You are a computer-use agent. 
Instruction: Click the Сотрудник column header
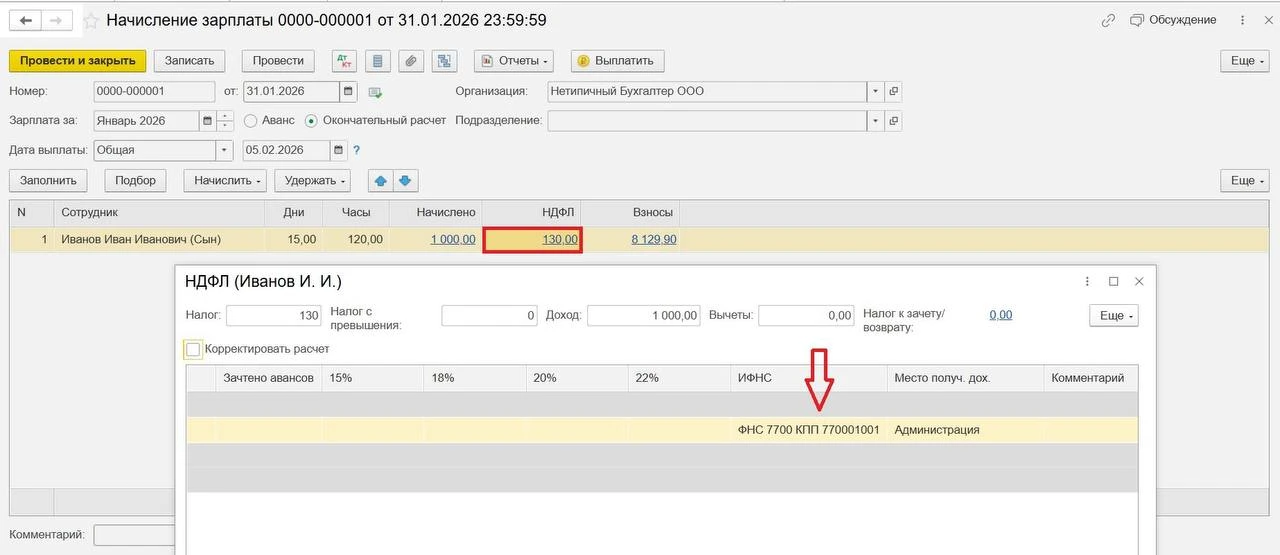[160, 212]
